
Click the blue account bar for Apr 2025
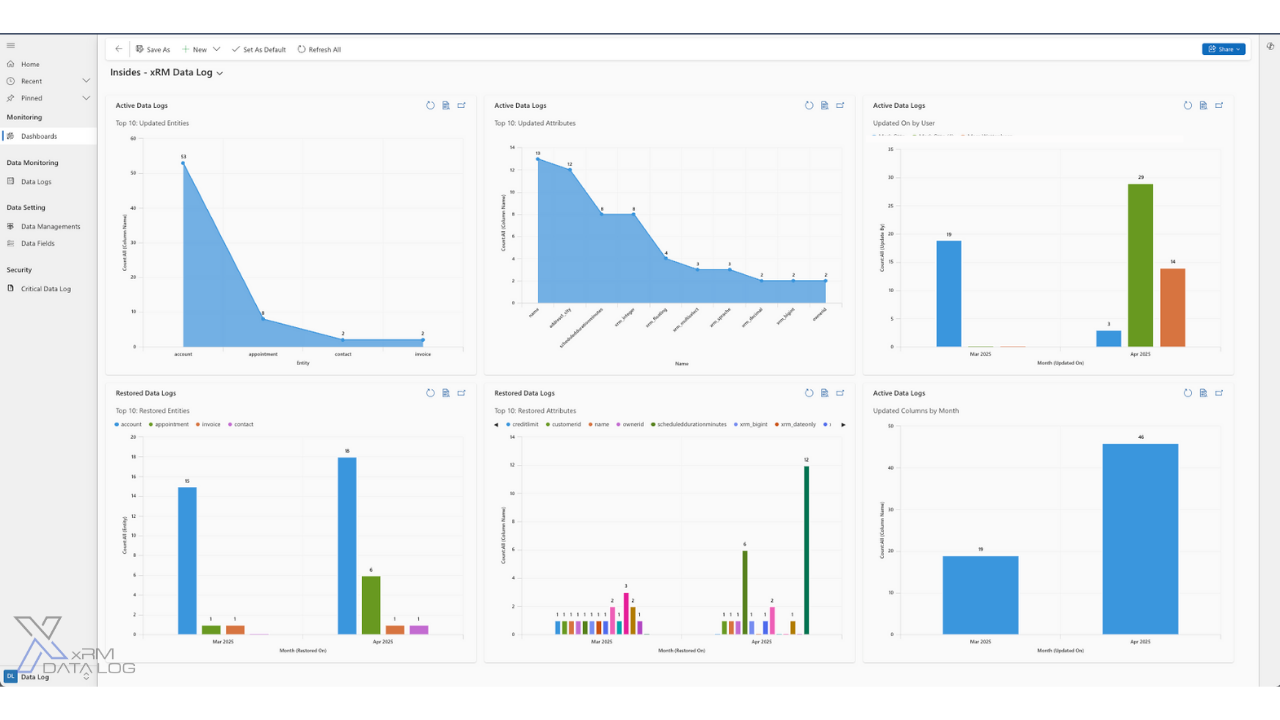coord(347,545)
